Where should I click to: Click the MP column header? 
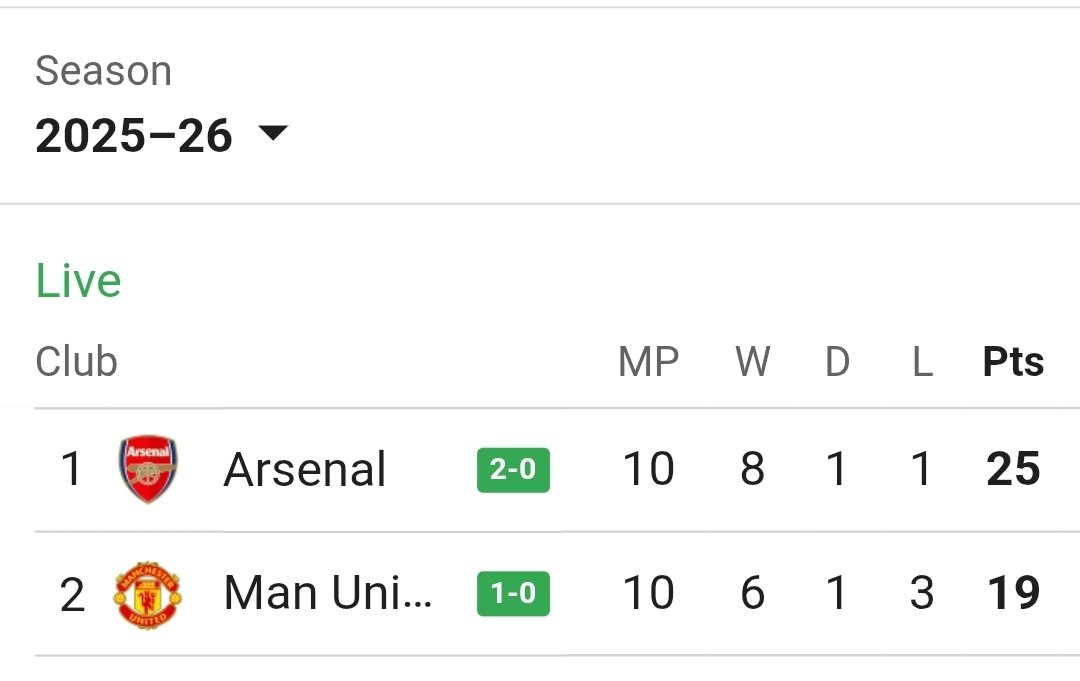tap(649, 362)
